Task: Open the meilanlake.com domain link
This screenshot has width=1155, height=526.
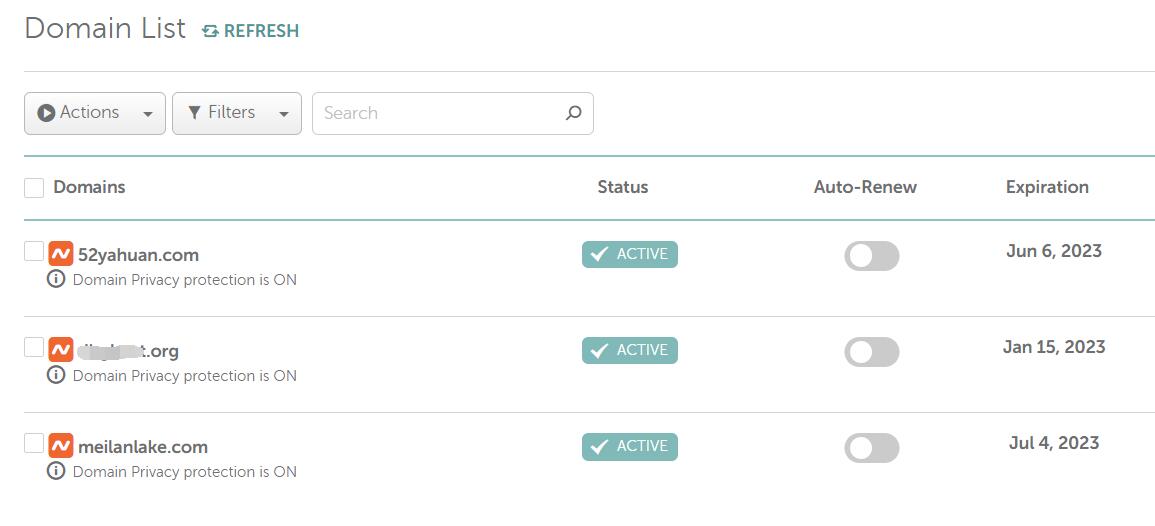Action: click(x=143, y=447)
